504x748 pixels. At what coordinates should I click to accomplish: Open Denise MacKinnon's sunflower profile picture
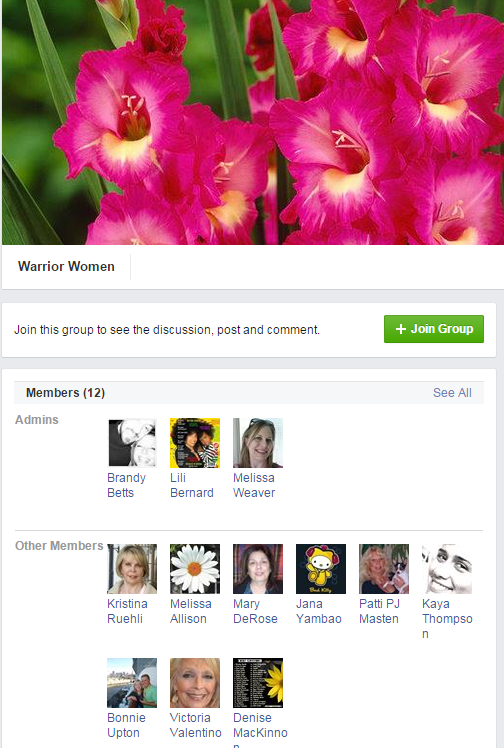(x=258, y=683)
